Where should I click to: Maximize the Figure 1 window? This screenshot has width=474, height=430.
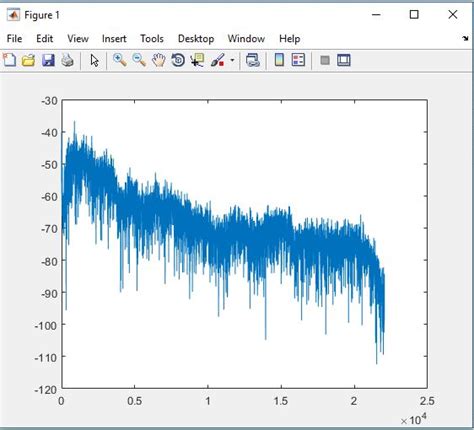[414, 15]
